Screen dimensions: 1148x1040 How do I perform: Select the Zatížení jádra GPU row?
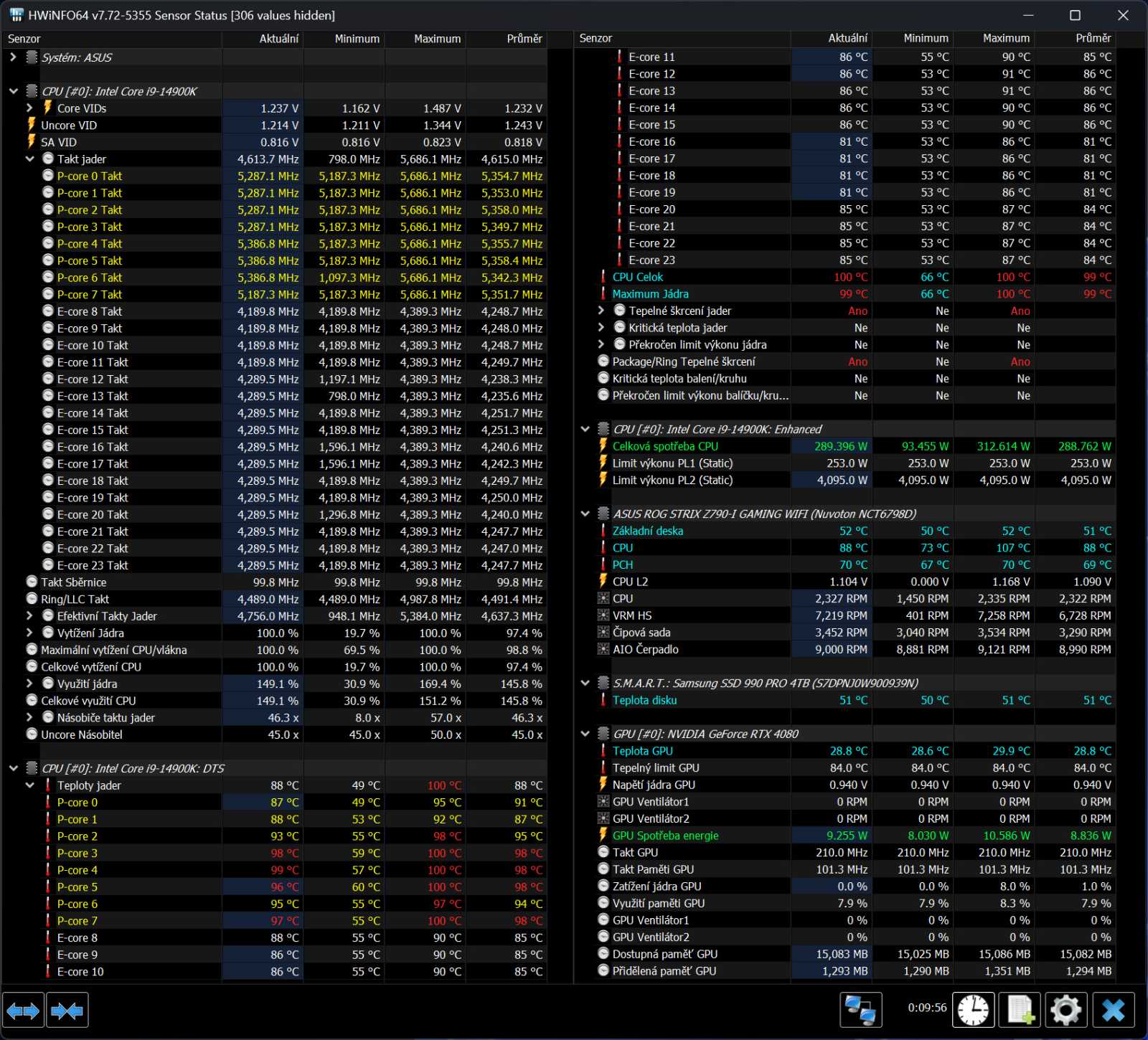pos(845,887)
